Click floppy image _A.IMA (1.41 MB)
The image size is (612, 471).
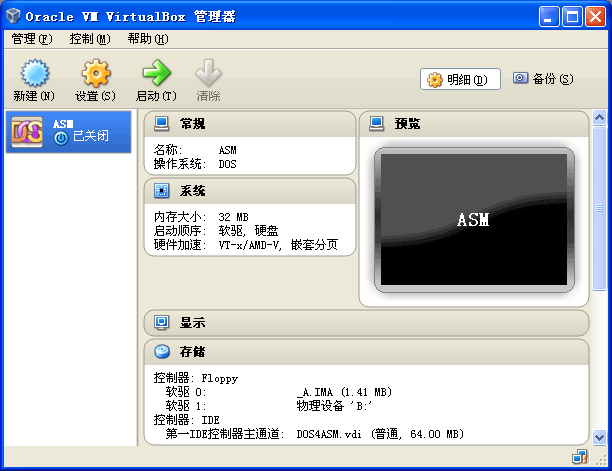344,392
